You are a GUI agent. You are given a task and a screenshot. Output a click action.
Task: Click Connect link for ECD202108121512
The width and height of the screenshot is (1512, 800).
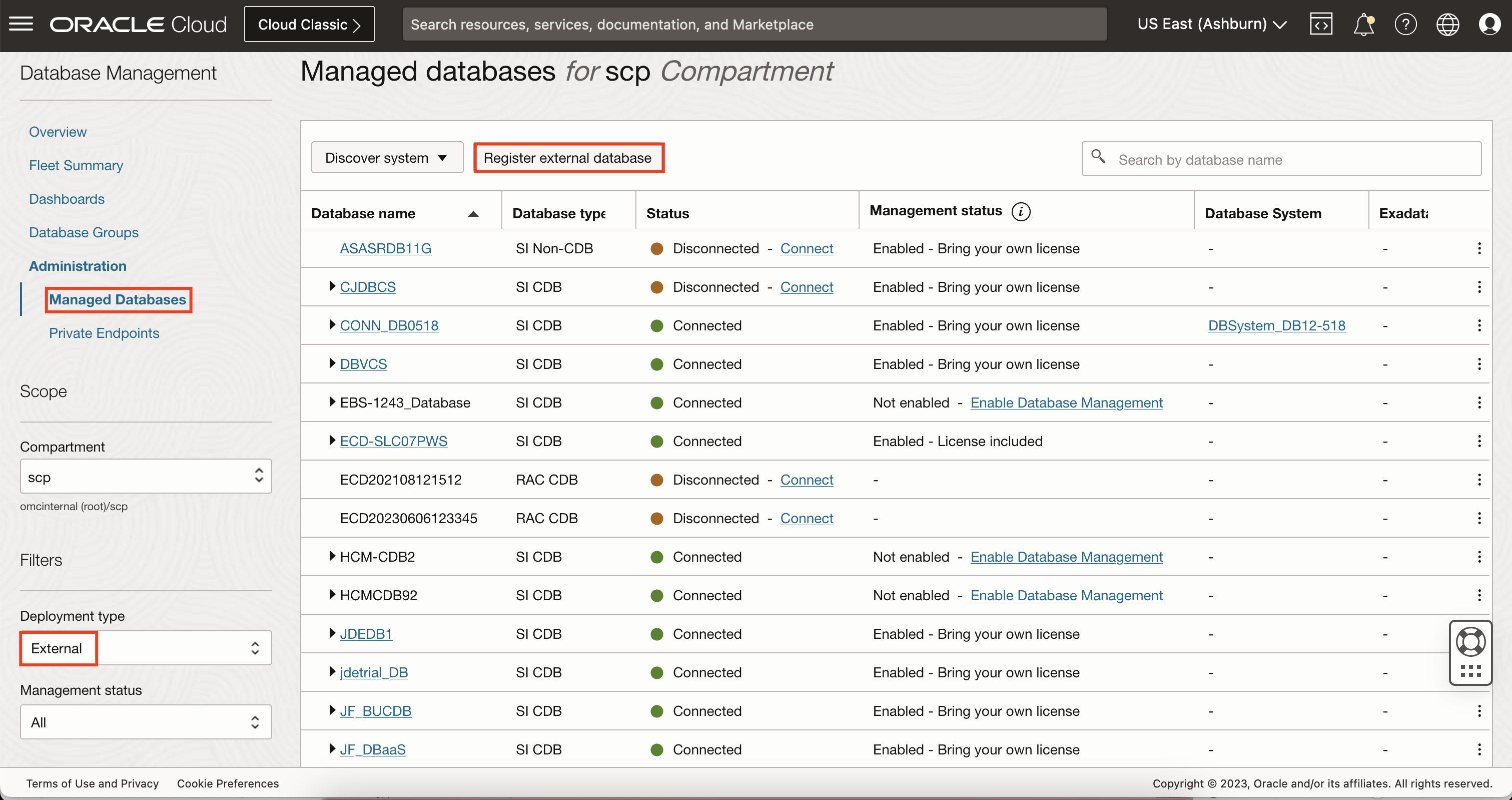pyautogui.click(x=807, y=479)
